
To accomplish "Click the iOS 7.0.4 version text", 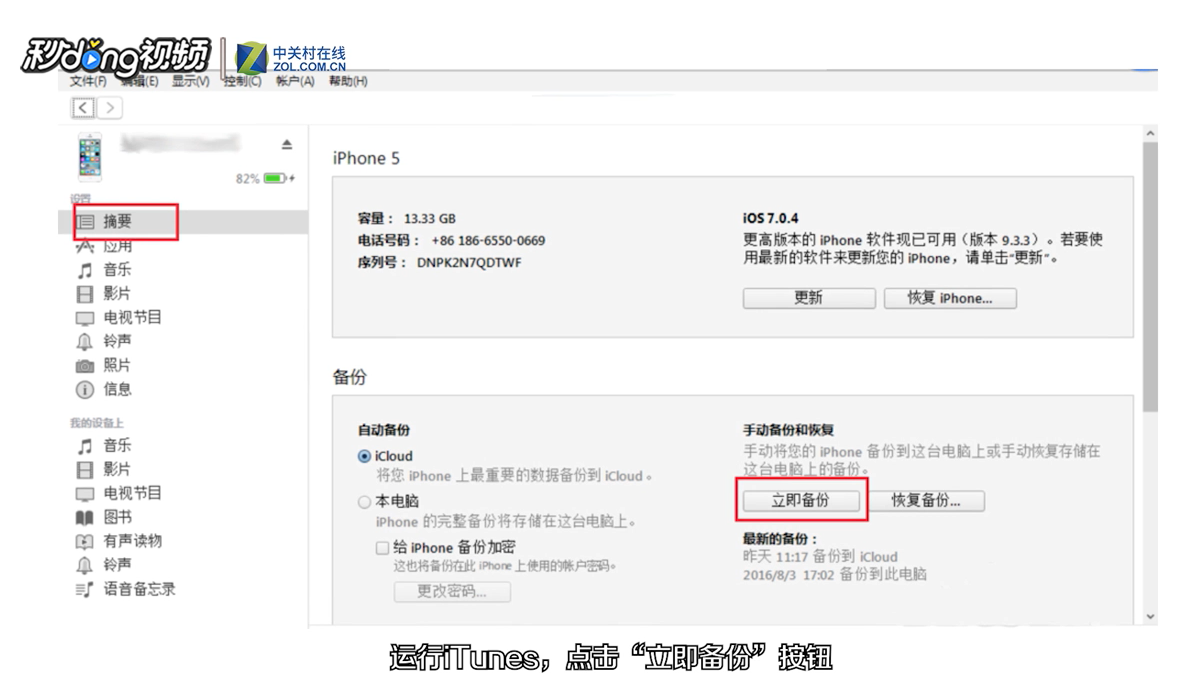I will tap(771, 219).
